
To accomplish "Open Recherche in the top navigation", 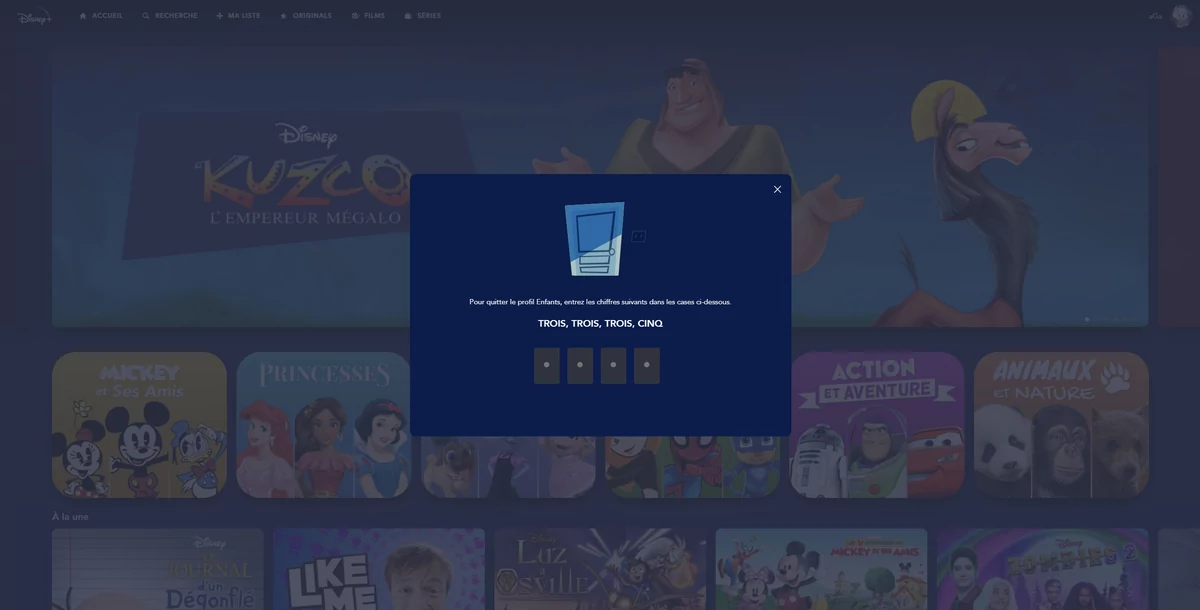I will [170, 16].
